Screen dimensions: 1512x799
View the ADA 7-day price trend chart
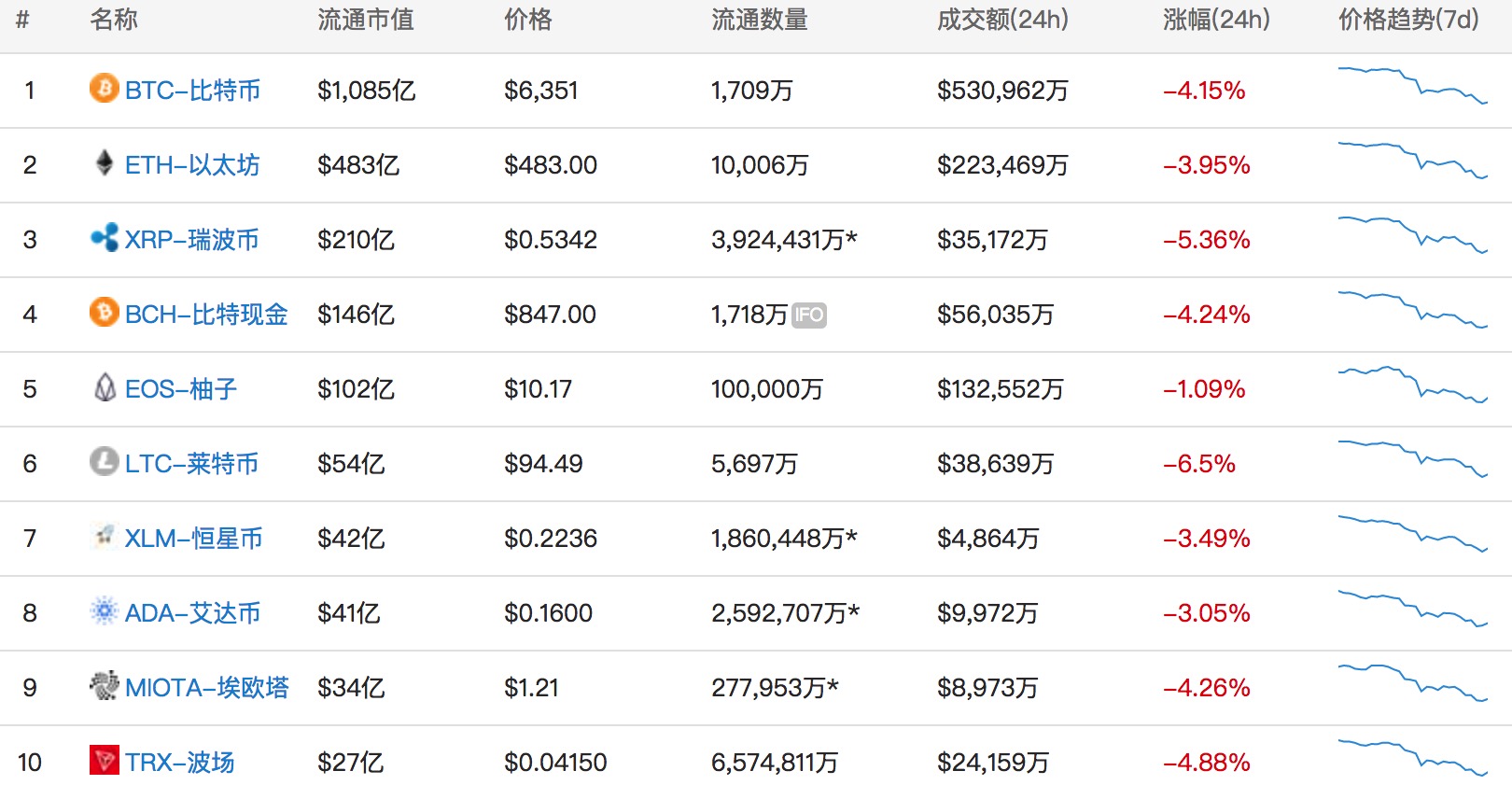pos(1413,608)
